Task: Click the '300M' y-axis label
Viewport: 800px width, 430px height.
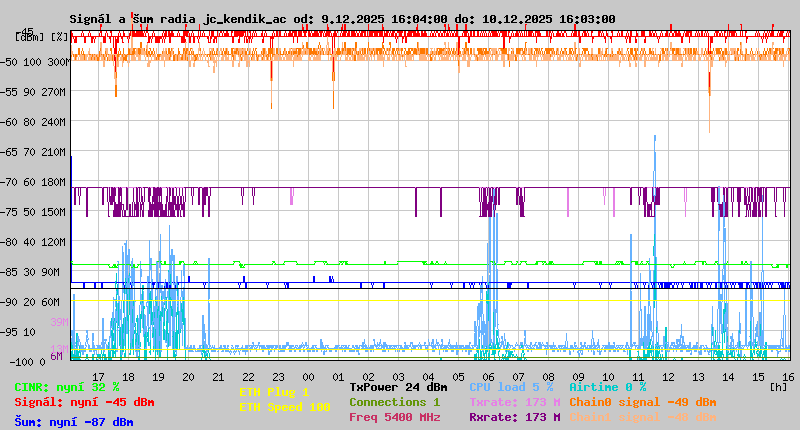Action: pyautogui.click(x=58, y=62)
